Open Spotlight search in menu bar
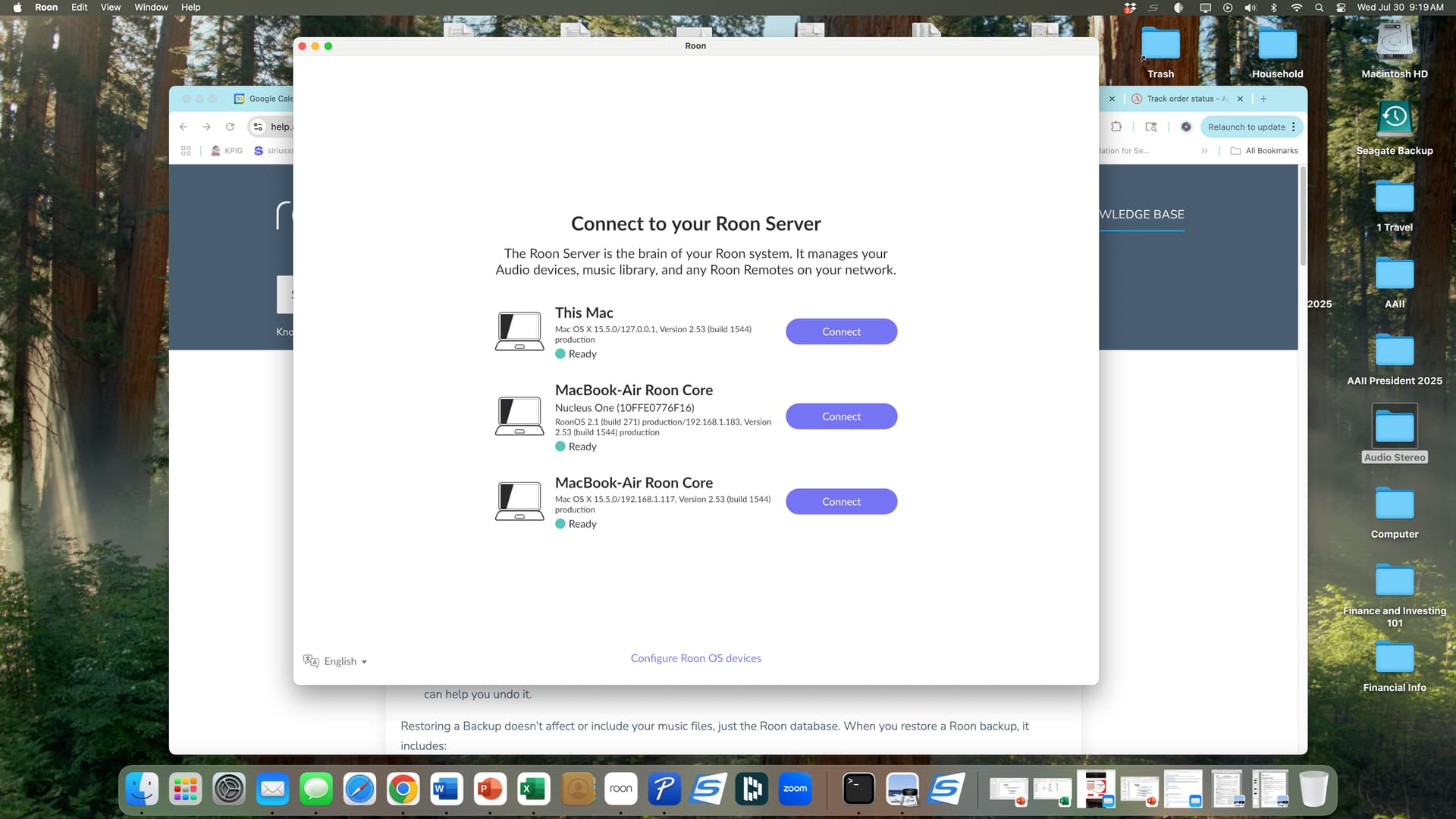The image size is (1456, 819). (1319, 7)
